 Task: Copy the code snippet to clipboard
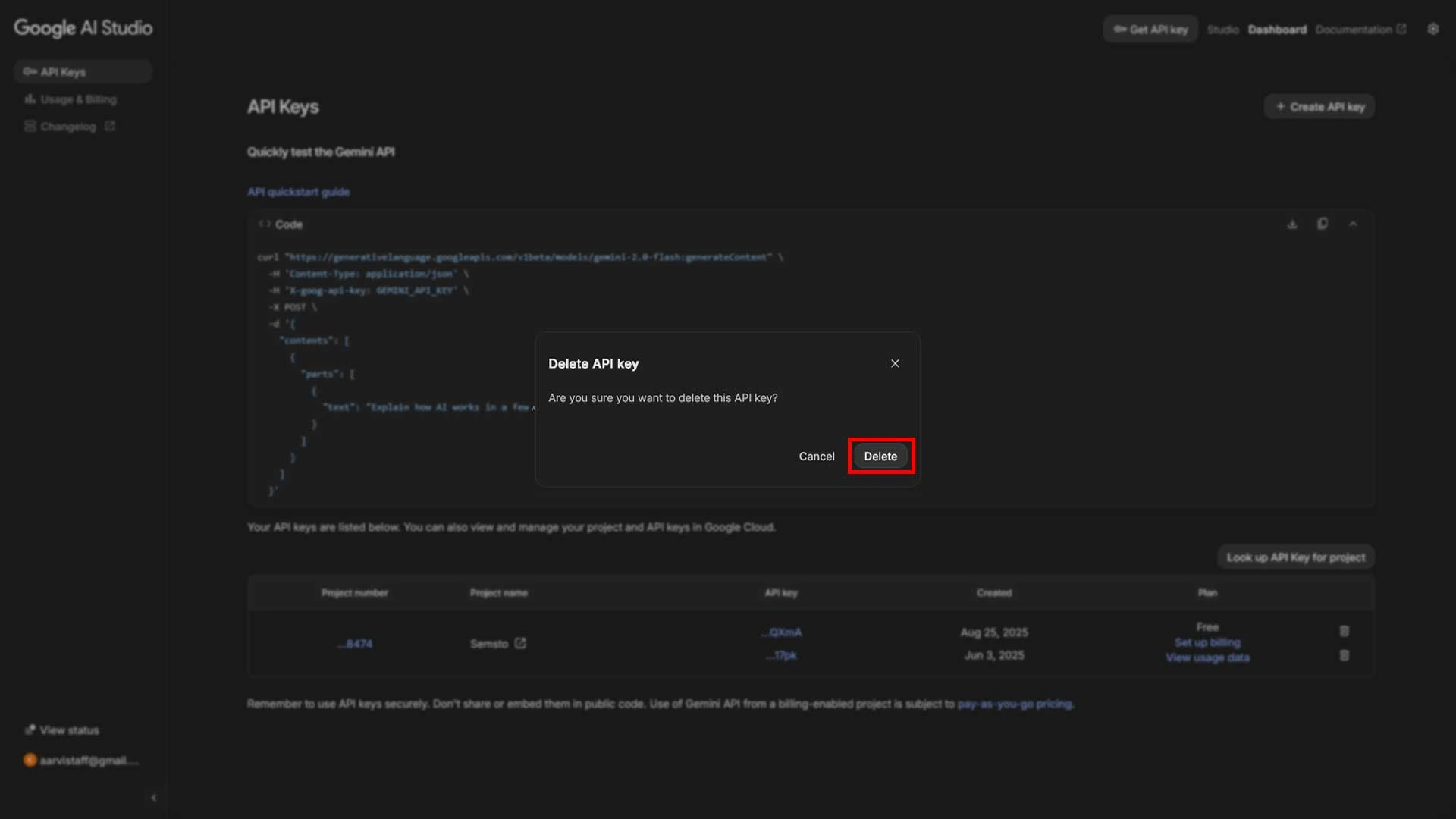click(x=1323, y=224)
